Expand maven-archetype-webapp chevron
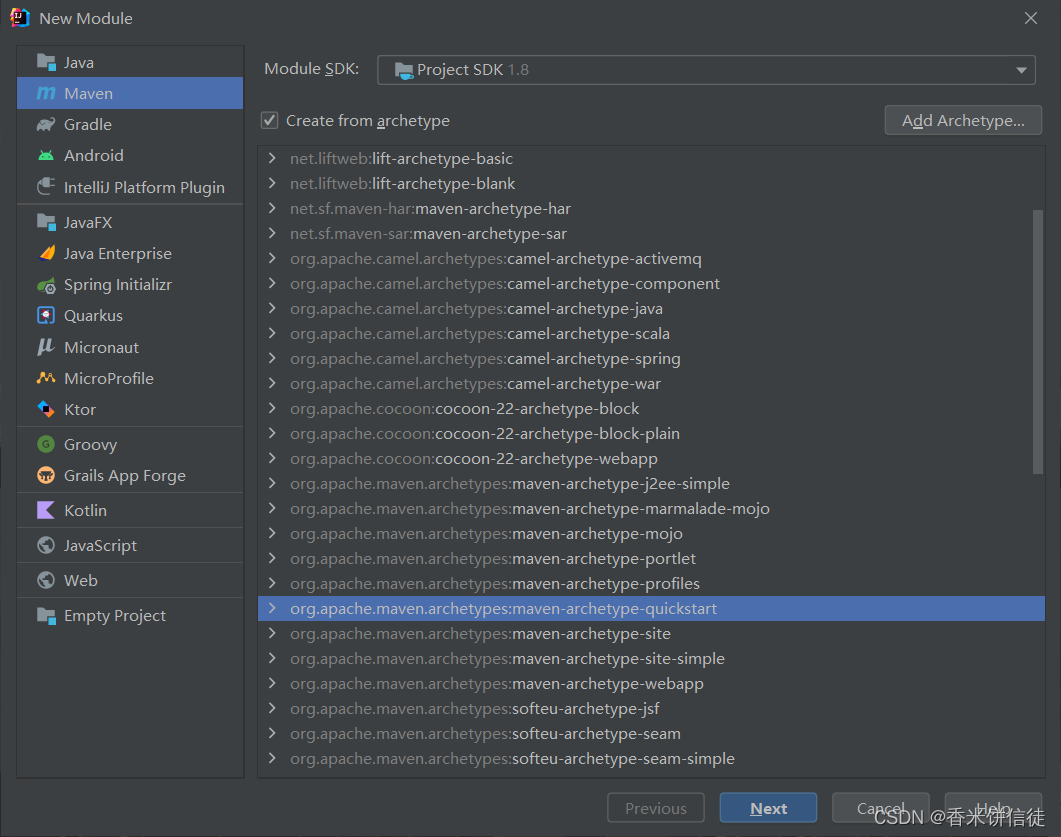The width and height of the screenshot is (1061, 837). pyautogui.click(x=272, y=683)
